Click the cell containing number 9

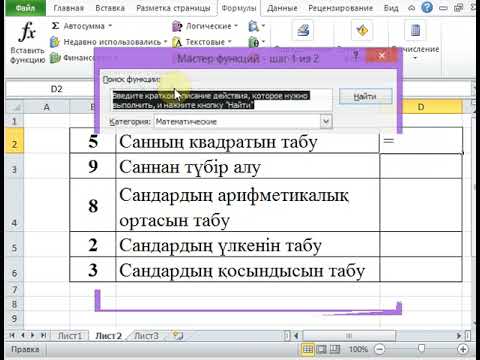click(x=93, y=166)
